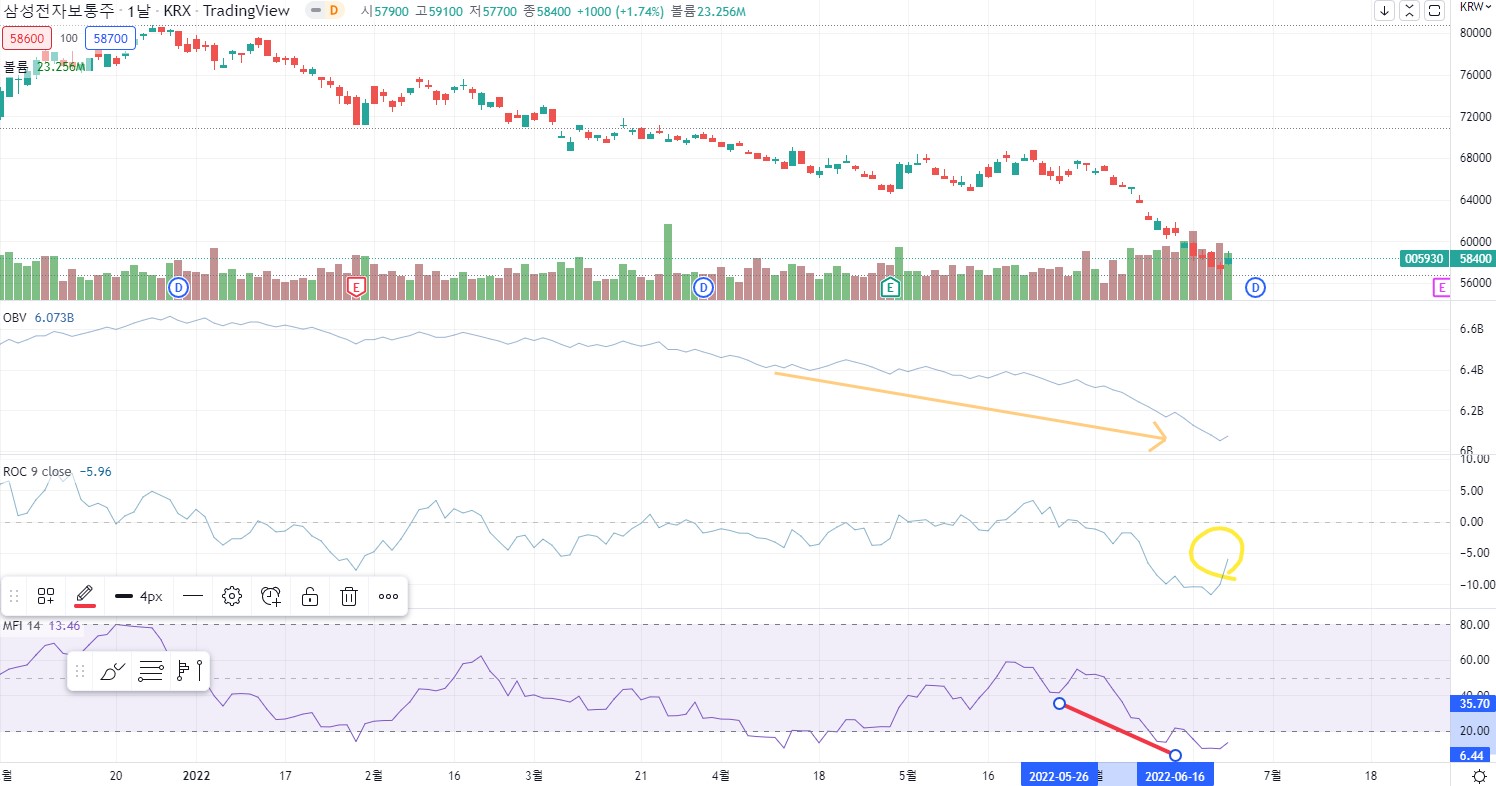
Task: Move the pane down with the arrow button
Action: point(1385,11)
